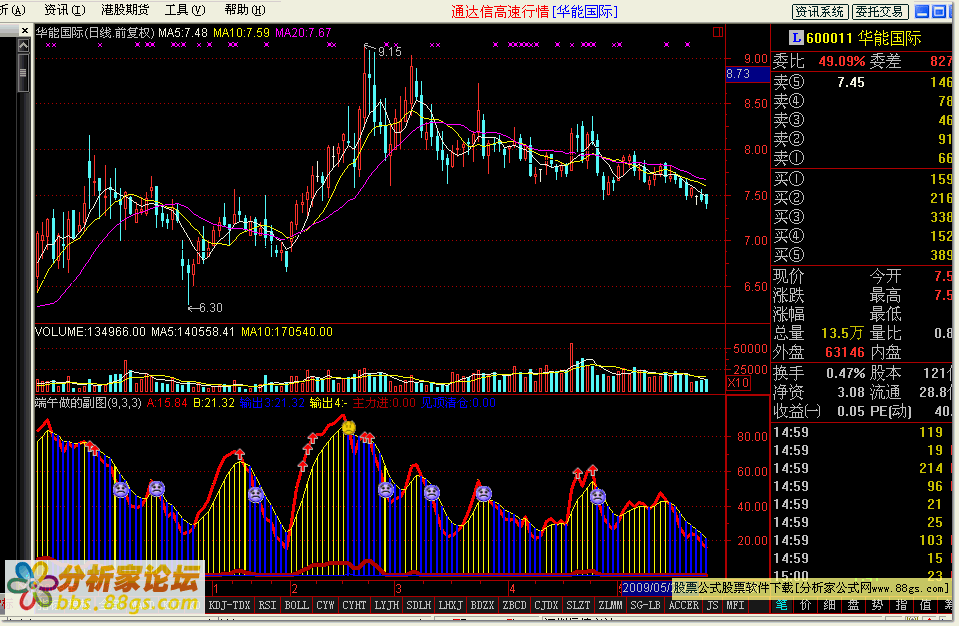This screenshot has width=959, height=626.
Task: Click the leftmost sad-face marker in the indicator chart
Action: (x=121, y=490)
